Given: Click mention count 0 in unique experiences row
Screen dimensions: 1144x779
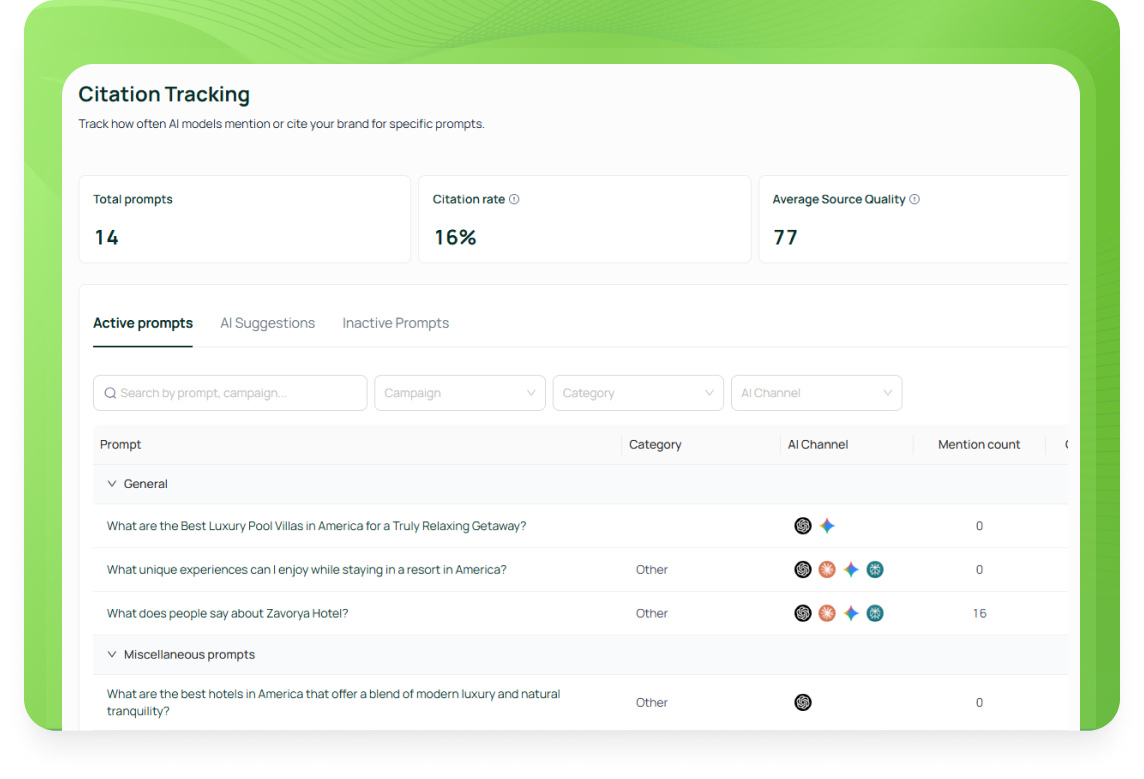Looking at the screenshot, I should [x=979, y=570].
